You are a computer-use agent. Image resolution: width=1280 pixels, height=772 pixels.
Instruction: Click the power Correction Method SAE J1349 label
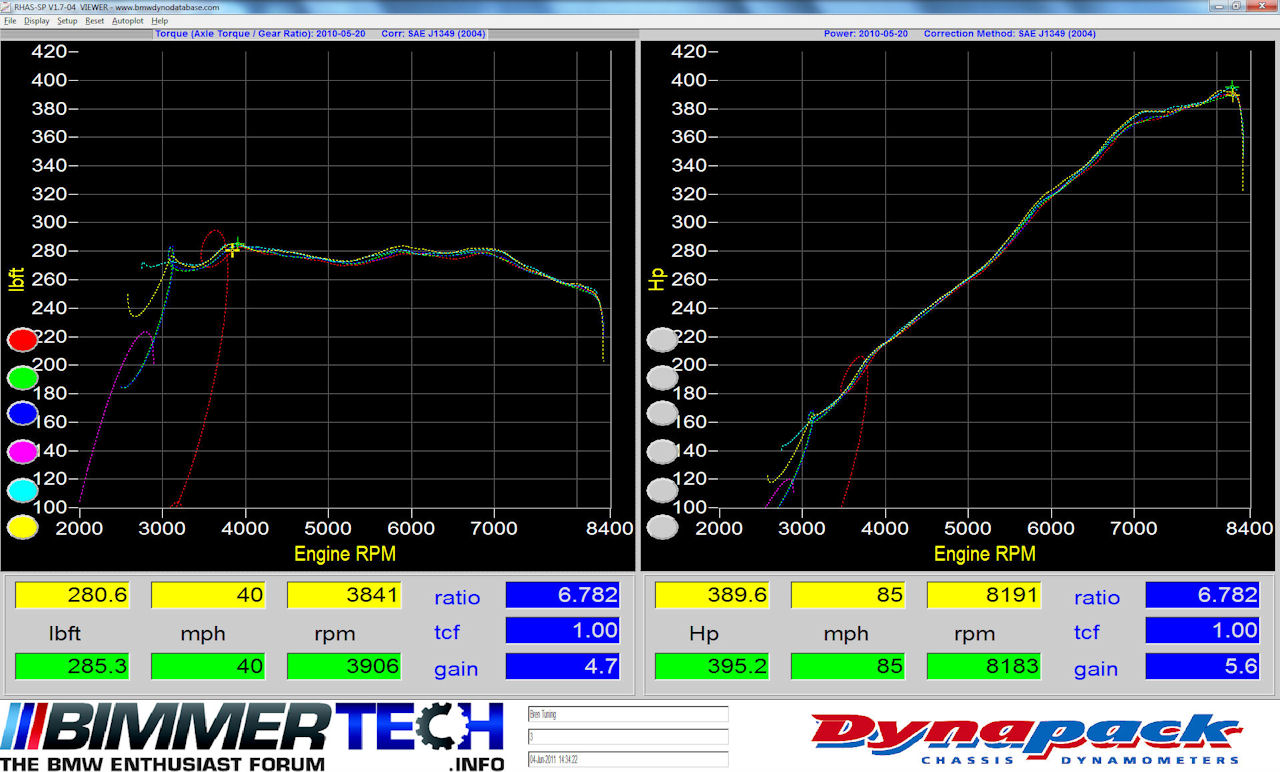click(1009, 34)
